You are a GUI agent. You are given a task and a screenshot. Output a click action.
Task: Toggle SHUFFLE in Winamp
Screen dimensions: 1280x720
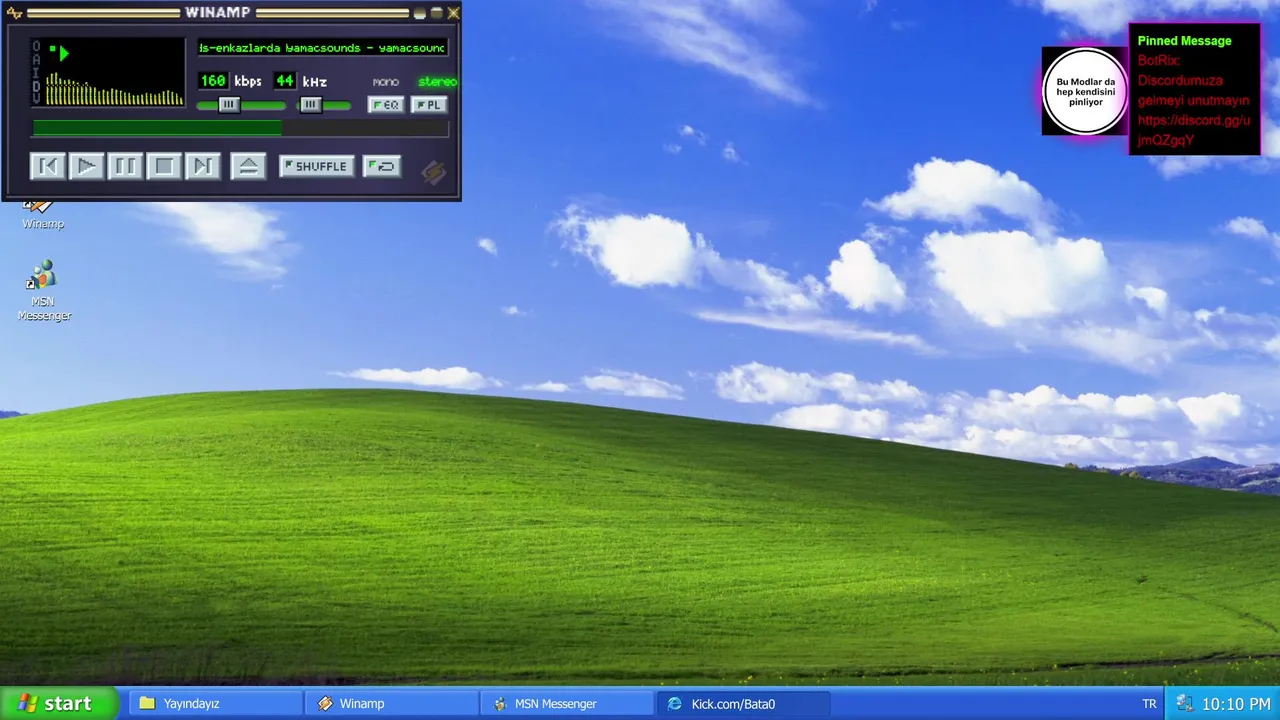(317, 166)
